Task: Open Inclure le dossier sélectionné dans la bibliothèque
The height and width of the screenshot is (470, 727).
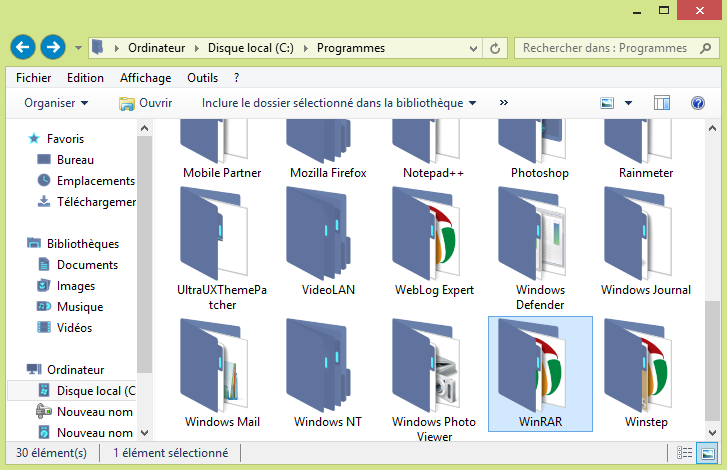Action: (339, 103)
